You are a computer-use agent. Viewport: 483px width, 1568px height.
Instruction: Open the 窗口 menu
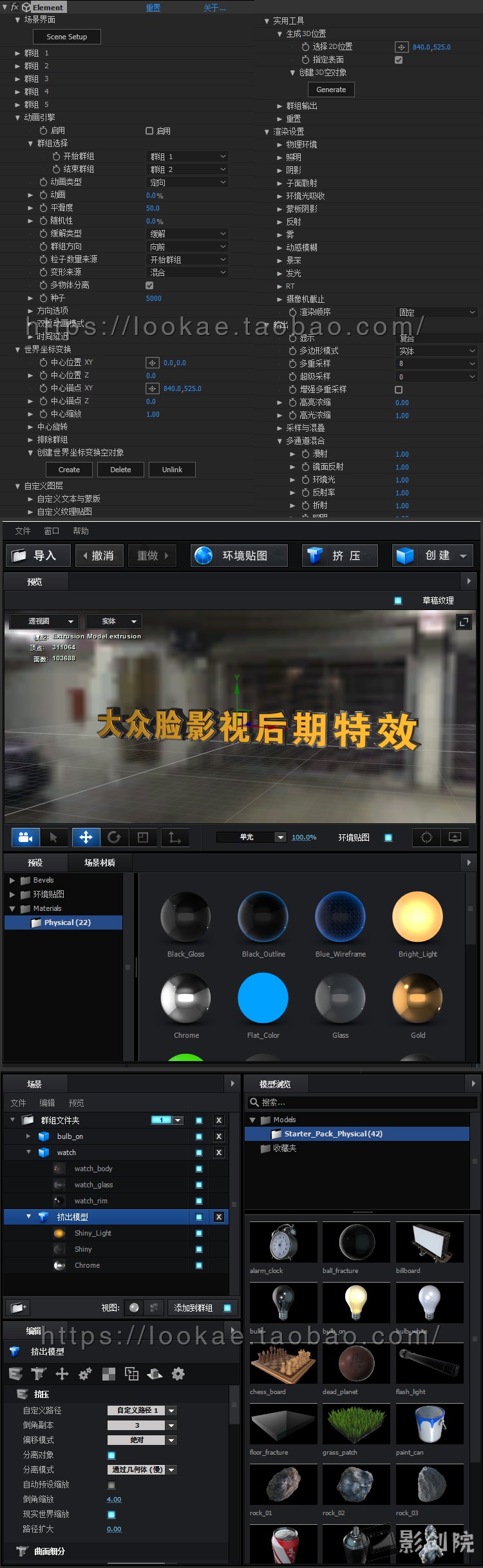[x=52, y=531]
